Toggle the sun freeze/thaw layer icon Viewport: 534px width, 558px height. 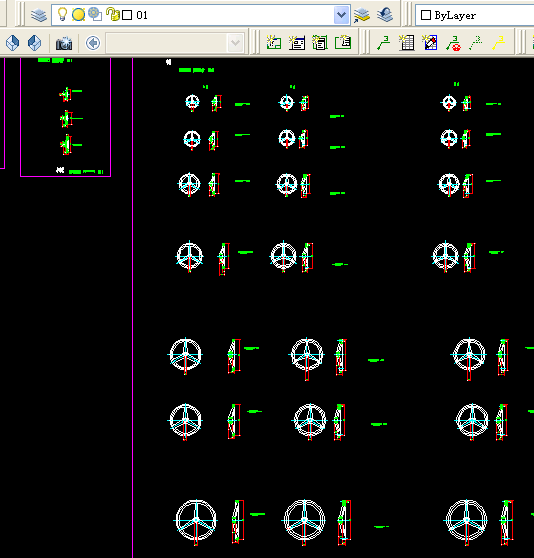[78, 15]
